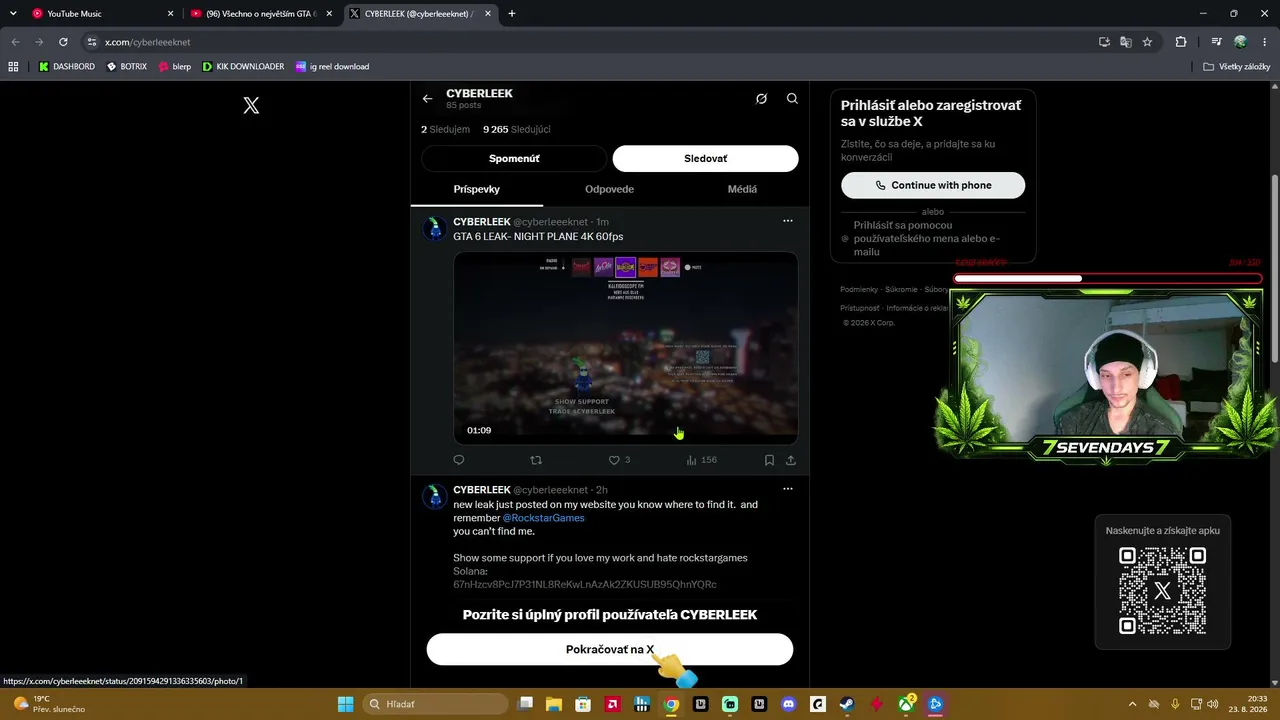Open the KIK DOWNLOADER bookmark
This screenshot has width=1280, height=720.
click(243, 67)
